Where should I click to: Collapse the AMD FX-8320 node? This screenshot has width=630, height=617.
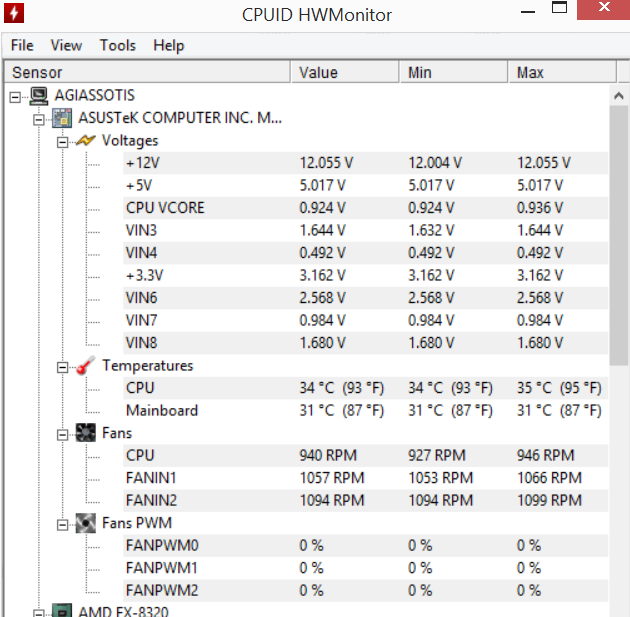(x=39, y=613)
